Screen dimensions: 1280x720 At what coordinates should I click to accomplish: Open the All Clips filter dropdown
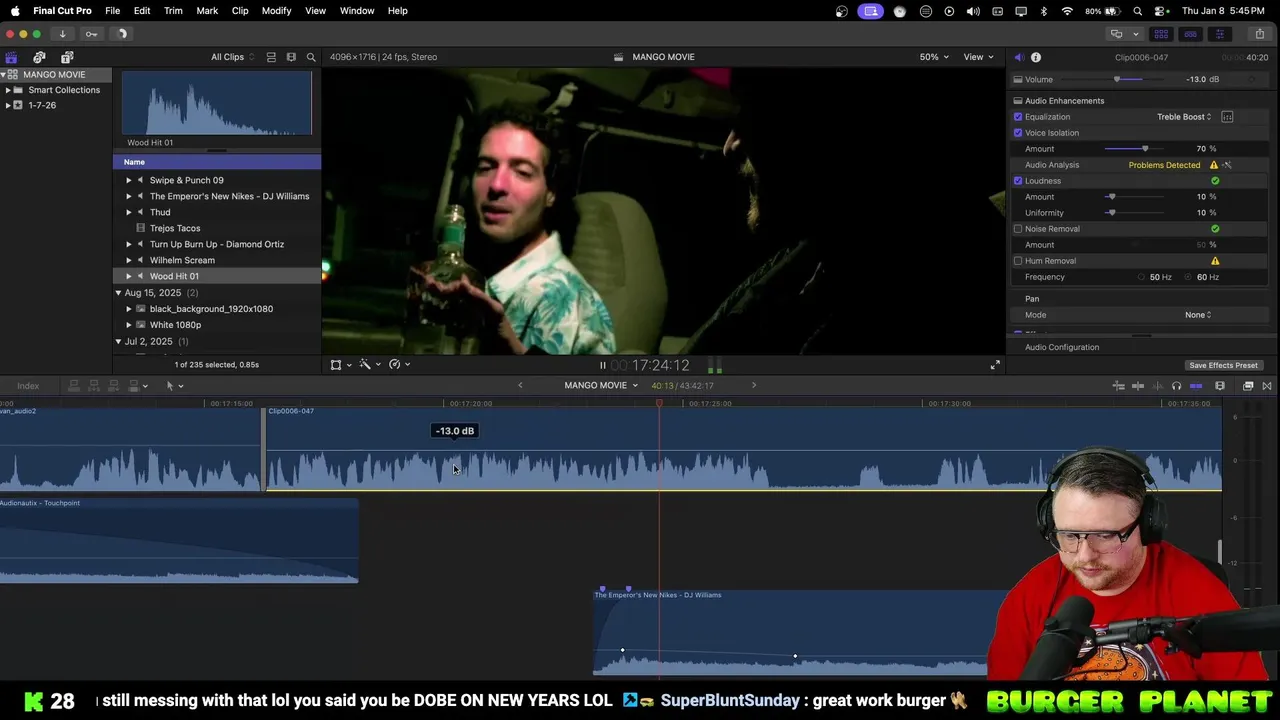[232, 57]
